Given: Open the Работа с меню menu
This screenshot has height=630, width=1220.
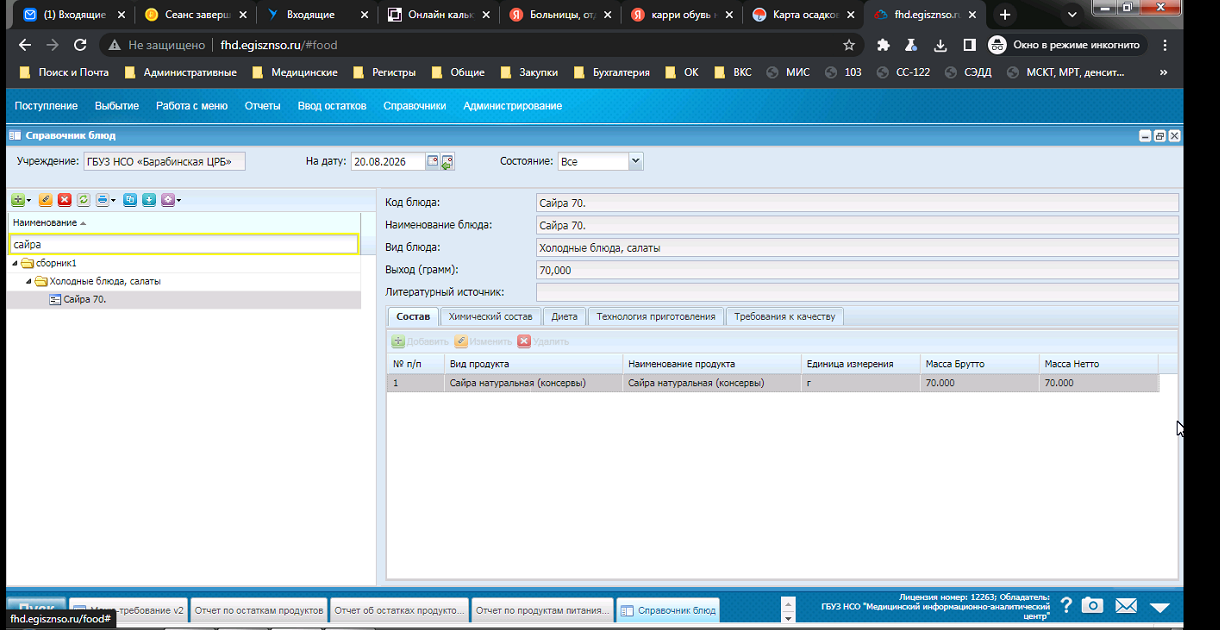Looking at the screenshot, I should pos(192,106).
